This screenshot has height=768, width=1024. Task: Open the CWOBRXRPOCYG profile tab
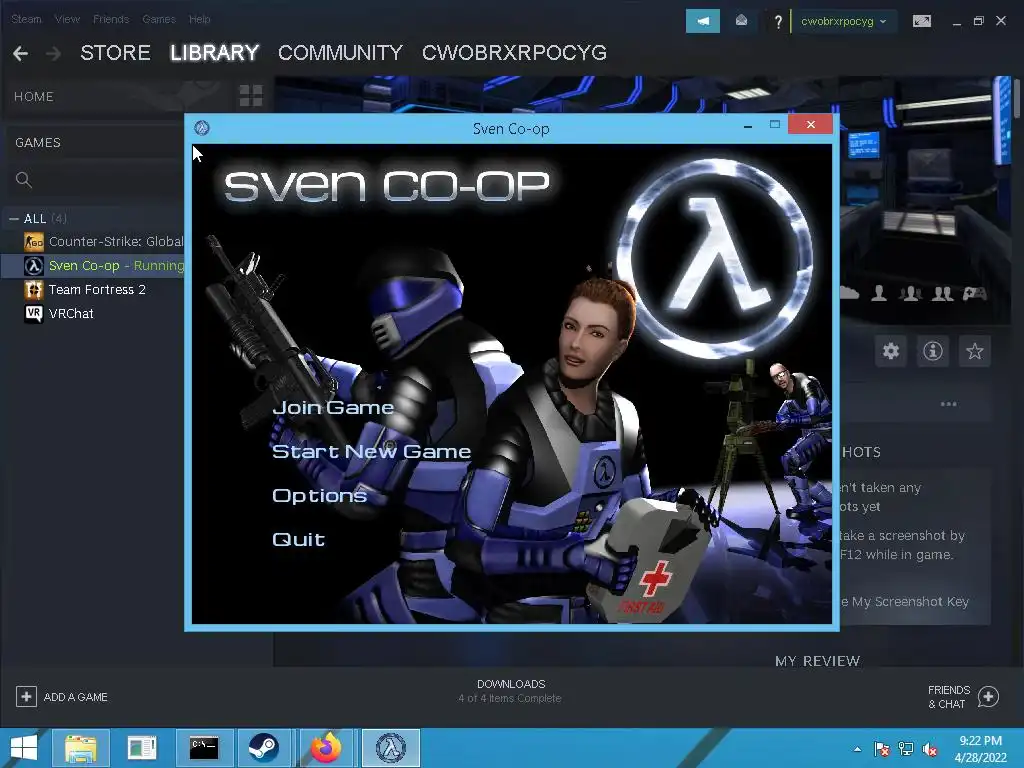tap(515, 53)
